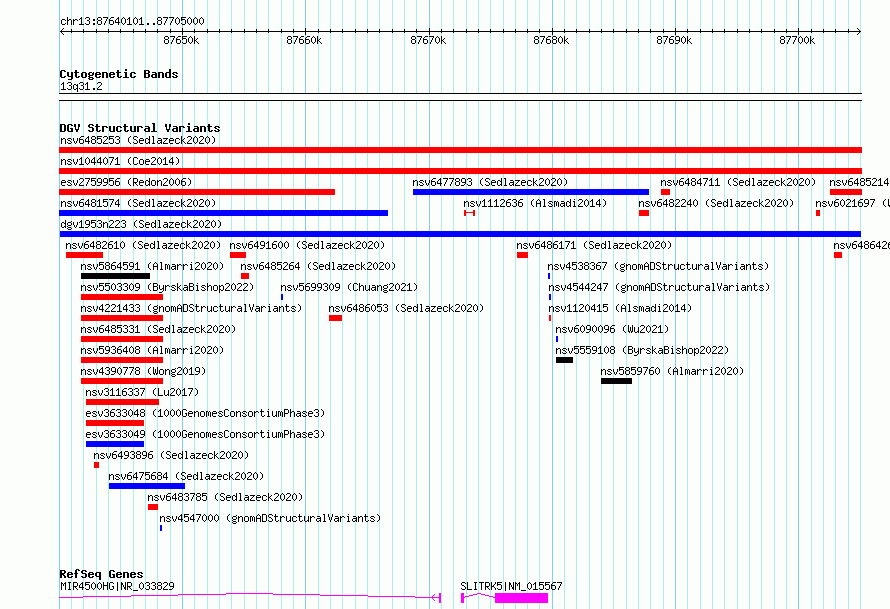Select nsv6481574 (Sedlazeck2020) variant label
The width and height of the screenshot is (890, 609).
pos(138,203)
